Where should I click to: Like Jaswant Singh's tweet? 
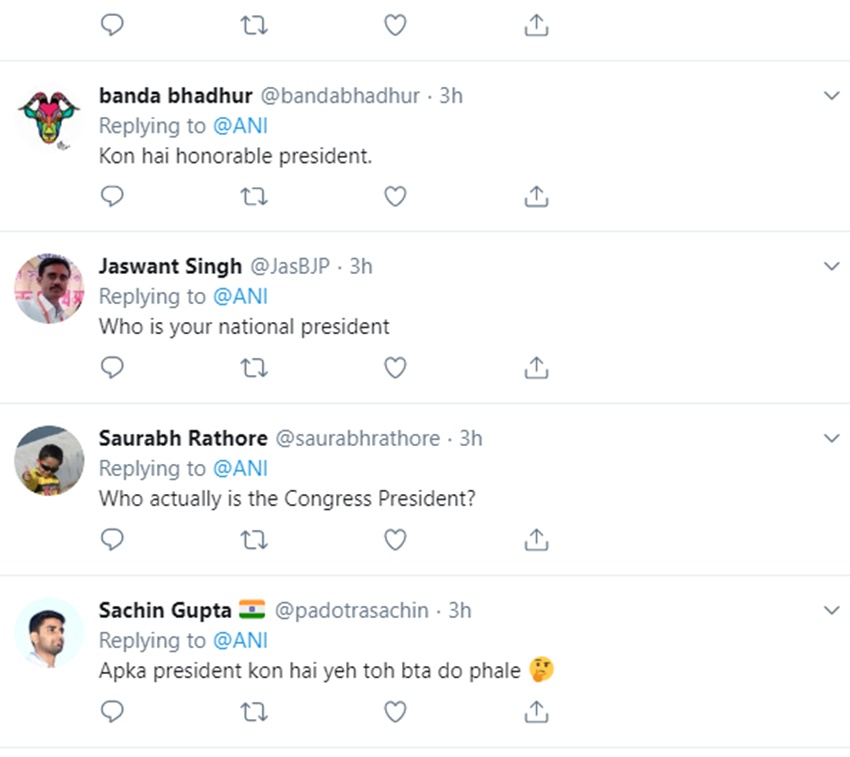[395, 368]
